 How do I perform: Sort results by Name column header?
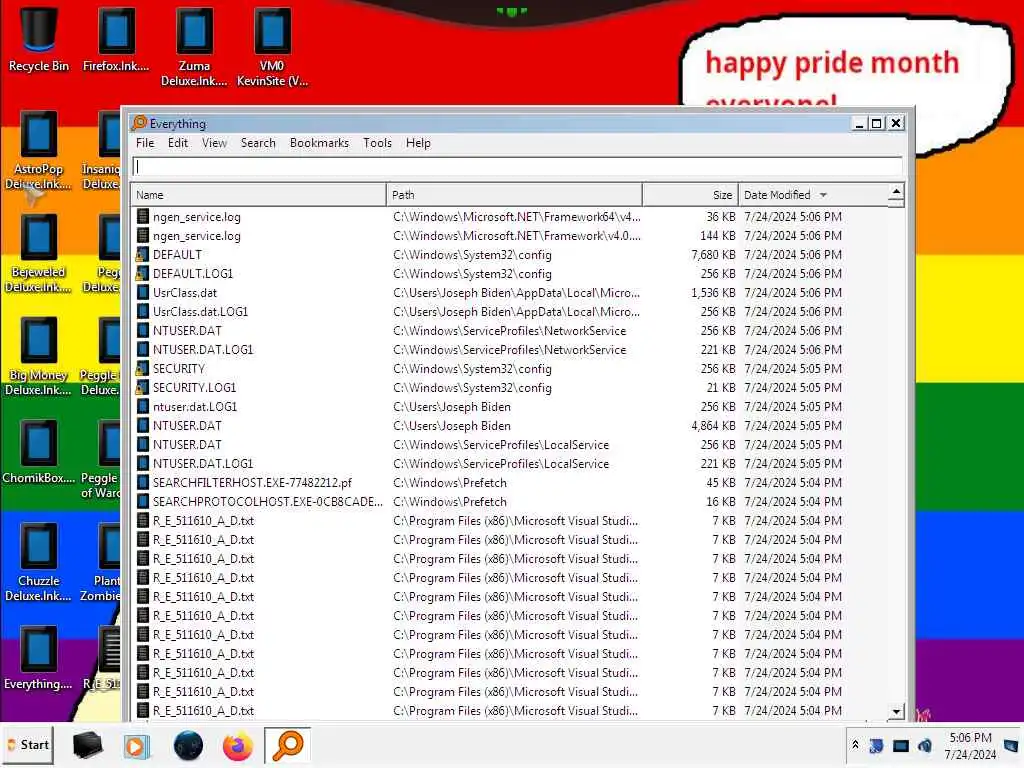click(x=259, y=195)
